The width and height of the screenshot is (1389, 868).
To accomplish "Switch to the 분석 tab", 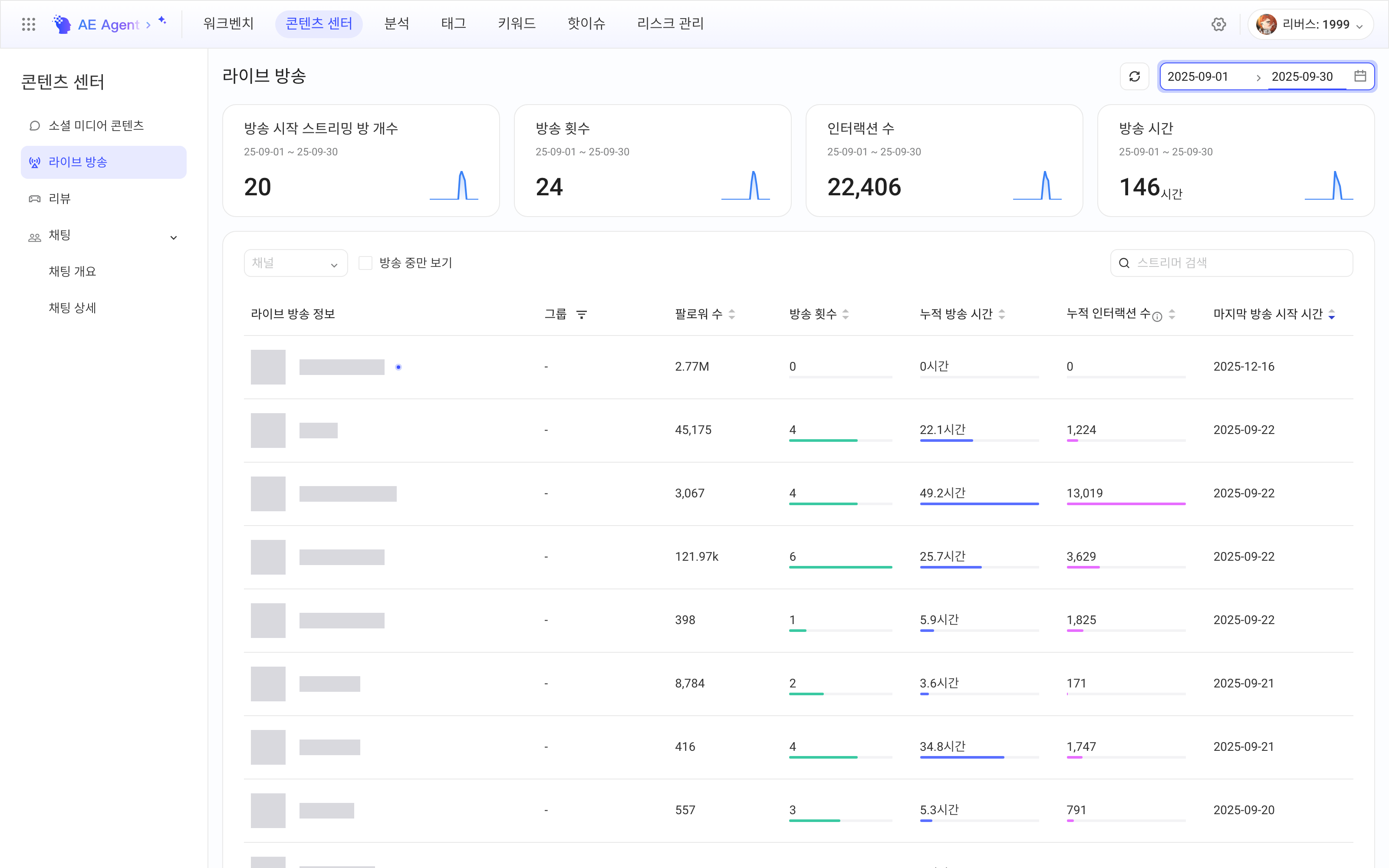I will [396, 23].
